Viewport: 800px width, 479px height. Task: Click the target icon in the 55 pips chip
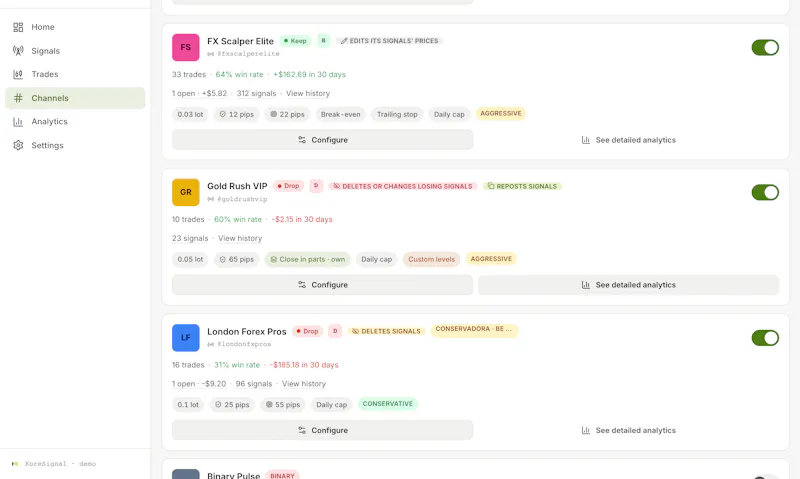pyautogui.click(x=269, y=405)
